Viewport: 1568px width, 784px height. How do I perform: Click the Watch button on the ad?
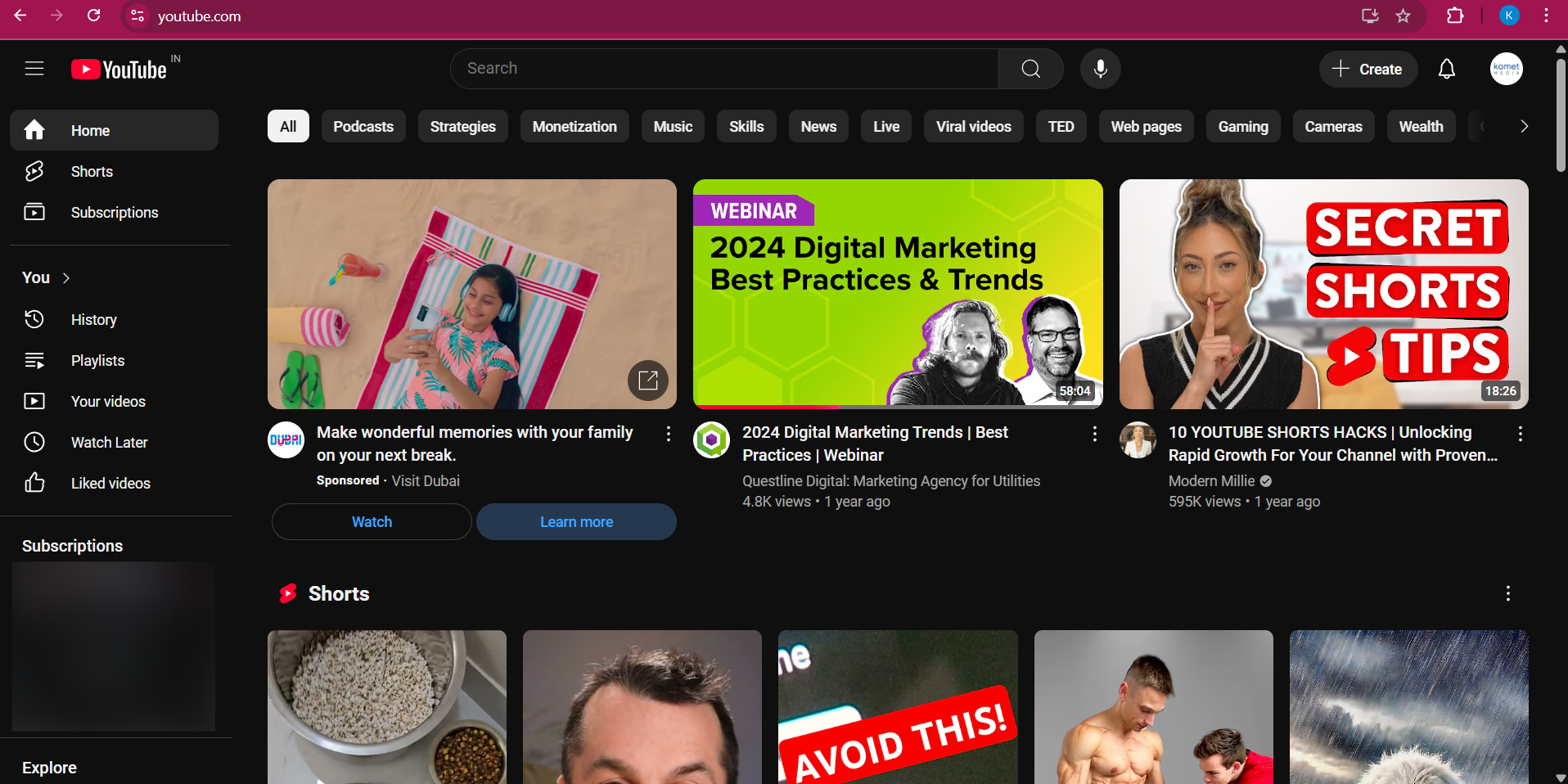(372, 521)
